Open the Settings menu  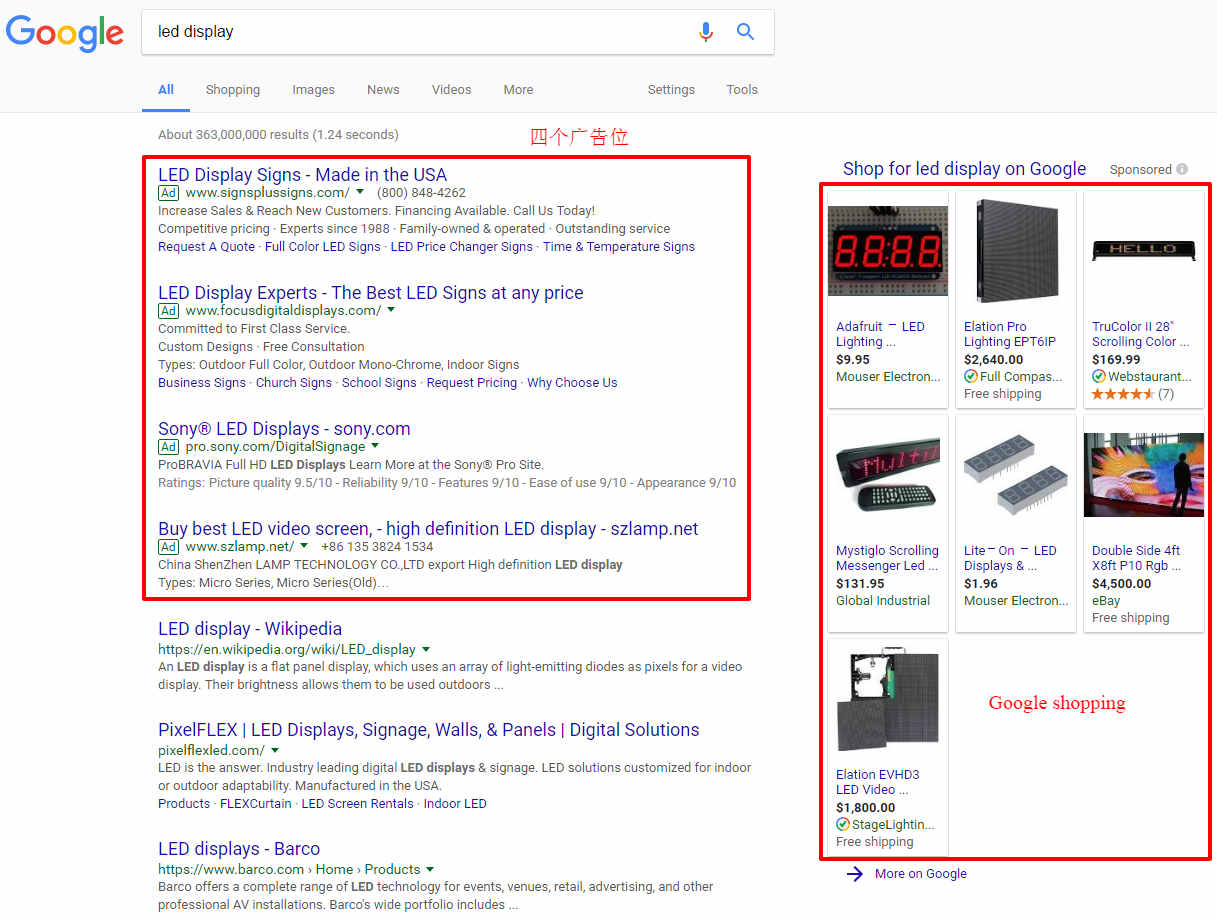(671, 89)
